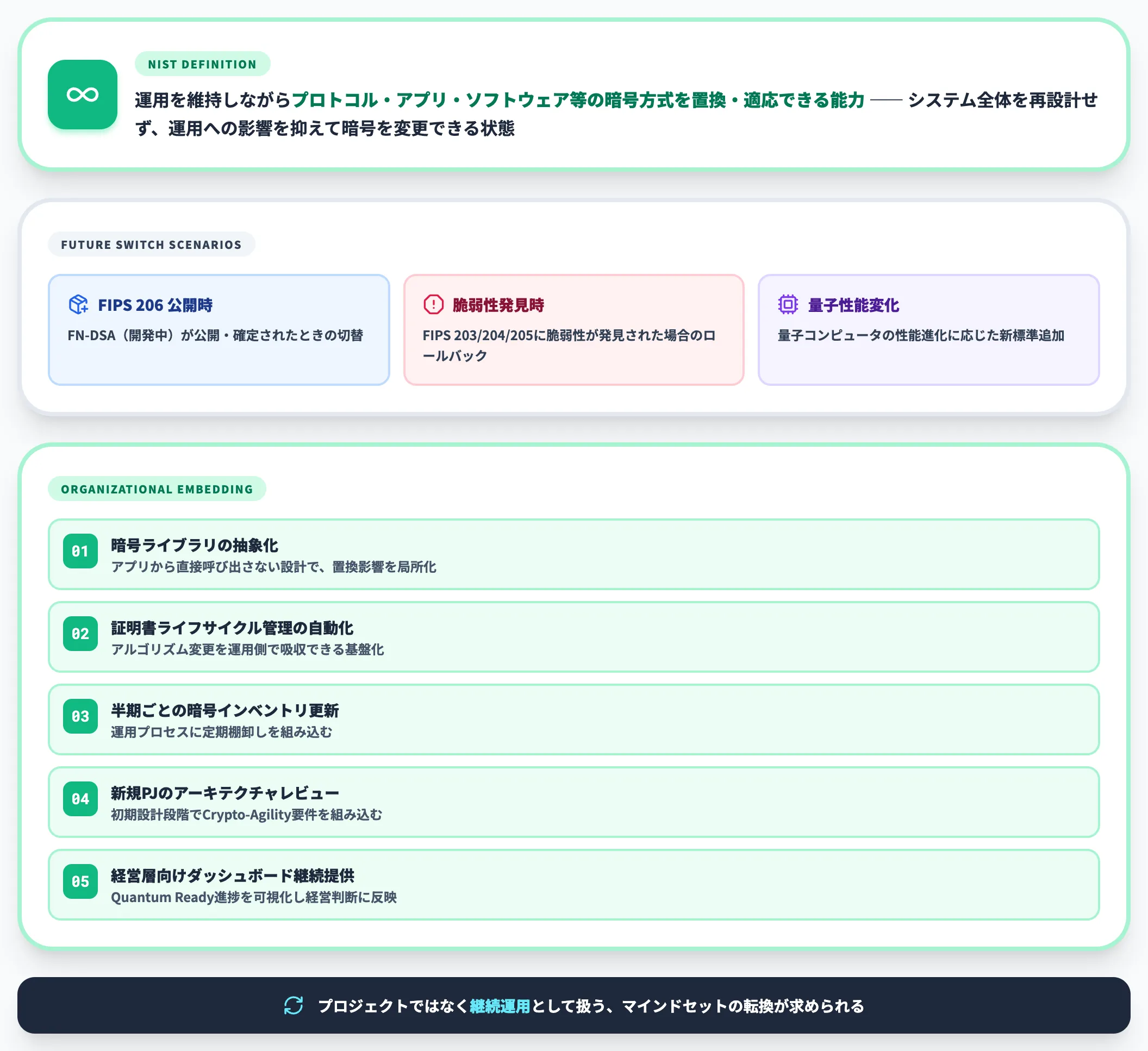Image resolution: width=1148 pixels, height=1051 pixels.
Task: Click 証明書ライフサイクル管理の自動化 title
Action: (232, 628)
